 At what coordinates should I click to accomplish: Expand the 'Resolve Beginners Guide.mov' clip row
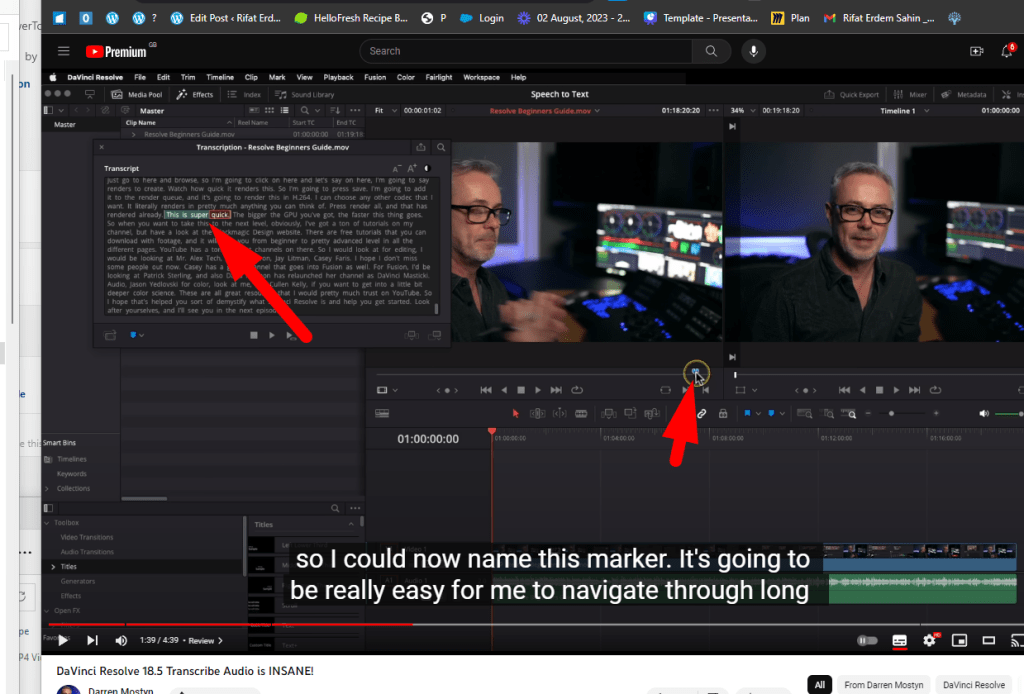(x=133, y=134)
